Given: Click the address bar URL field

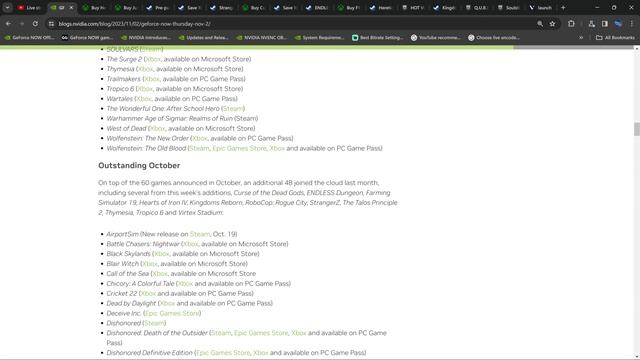Looking at the screenshot, I should pyautogui.click(x=294, y=24).
